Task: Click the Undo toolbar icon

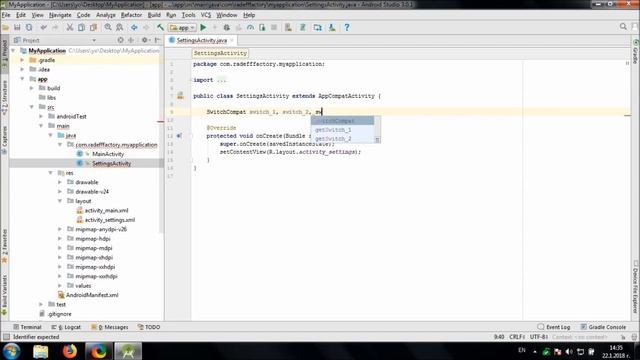Action: tap(43, 27)
